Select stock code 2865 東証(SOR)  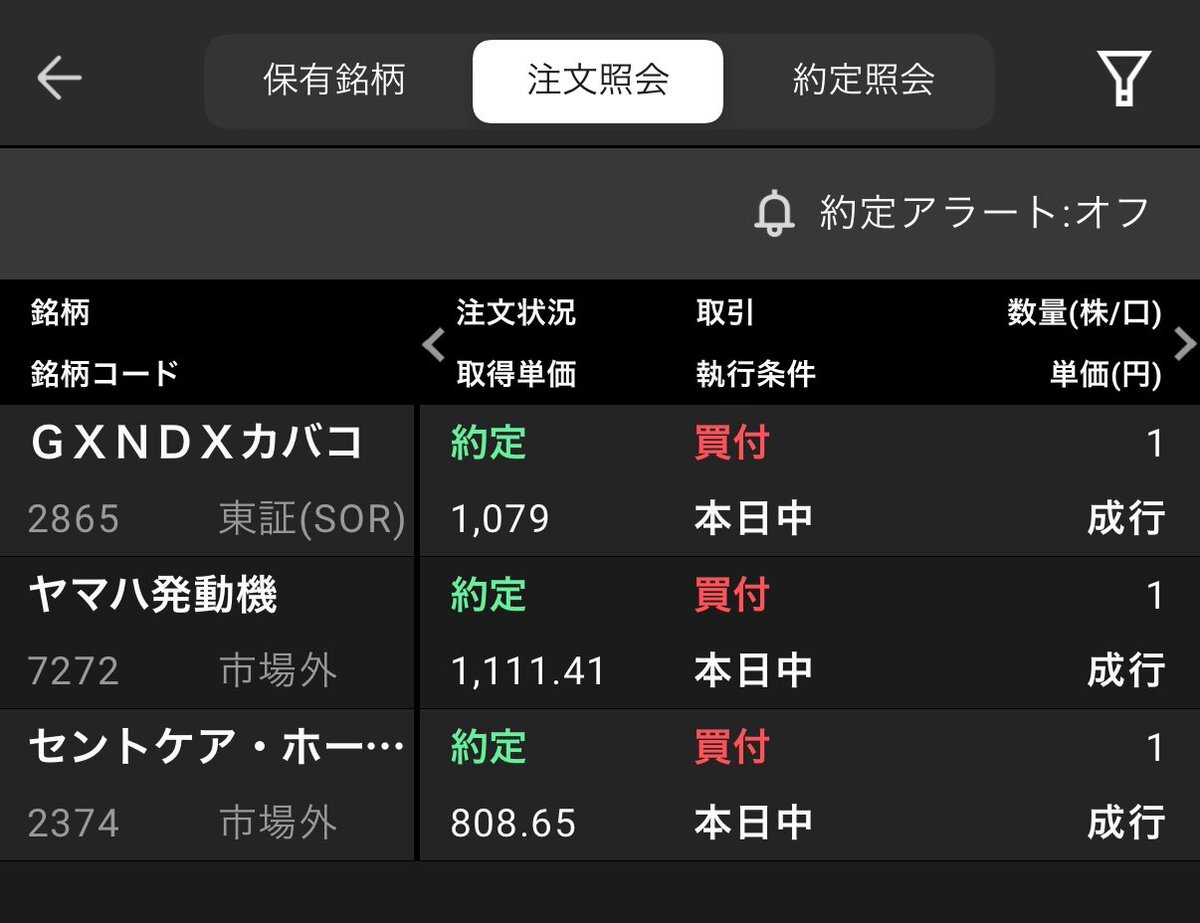click(x=217, y=519)
